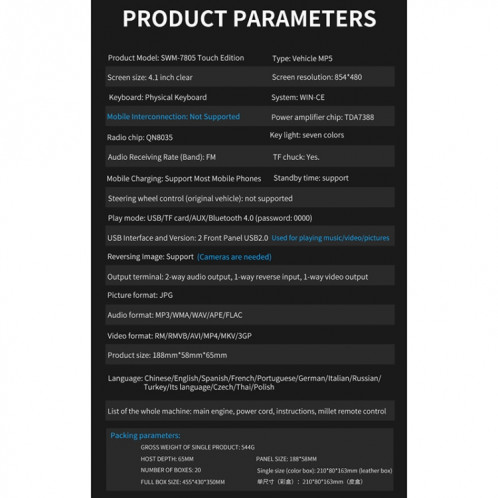Image resolution: width=498 pixels, height=498 pixels.
Task: Click the Play mode Bluetooth 4.0 line
Action: 210,218
